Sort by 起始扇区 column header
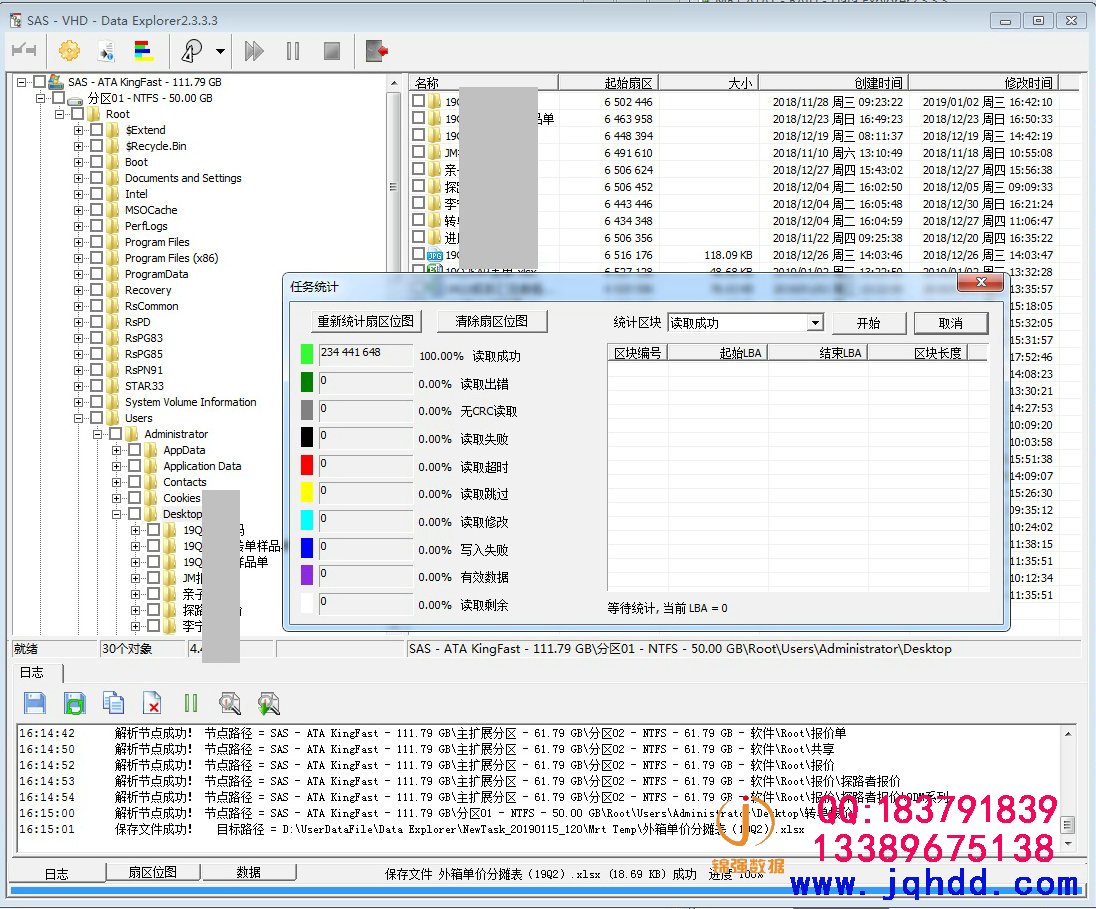The image size is (1096, 909). pyautogui.click(x=608, y=83)
